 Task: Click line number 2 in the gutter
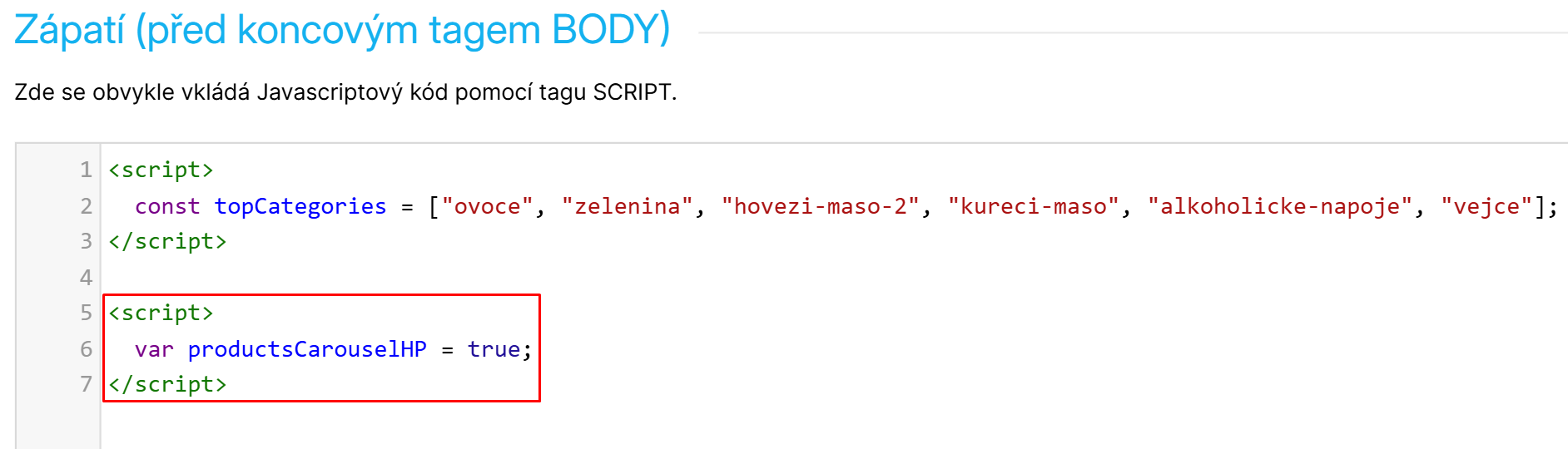(86, 206)
